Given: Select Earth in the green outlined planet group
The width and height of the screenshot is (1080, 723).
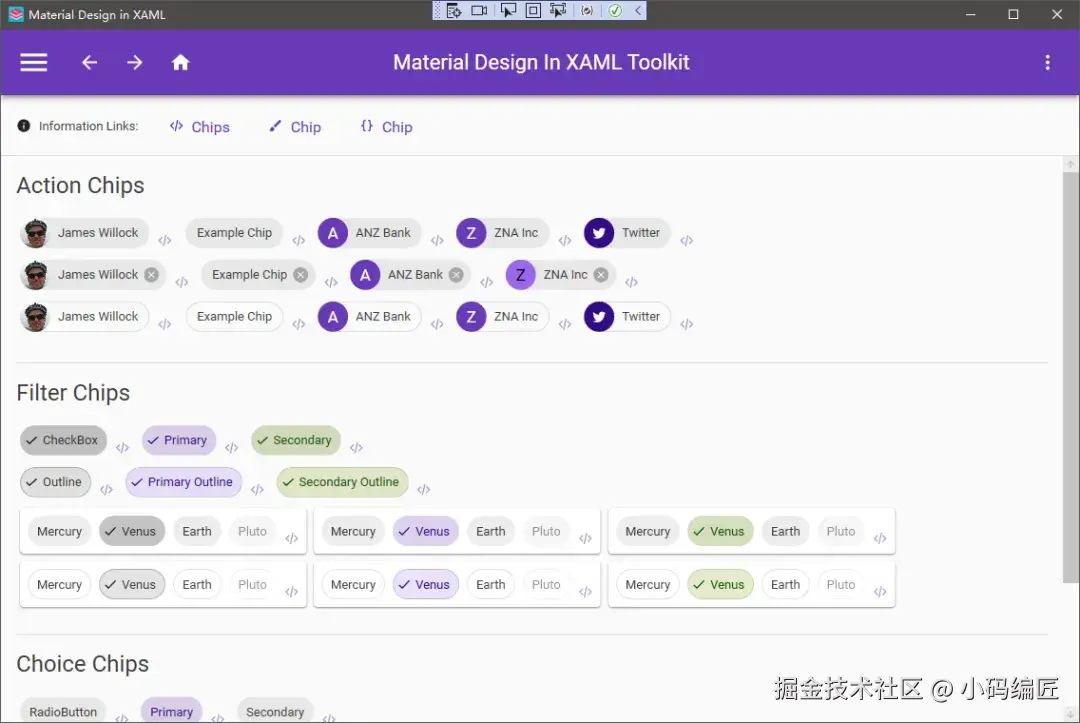Looking at the screenshot, I should point(785,585).
